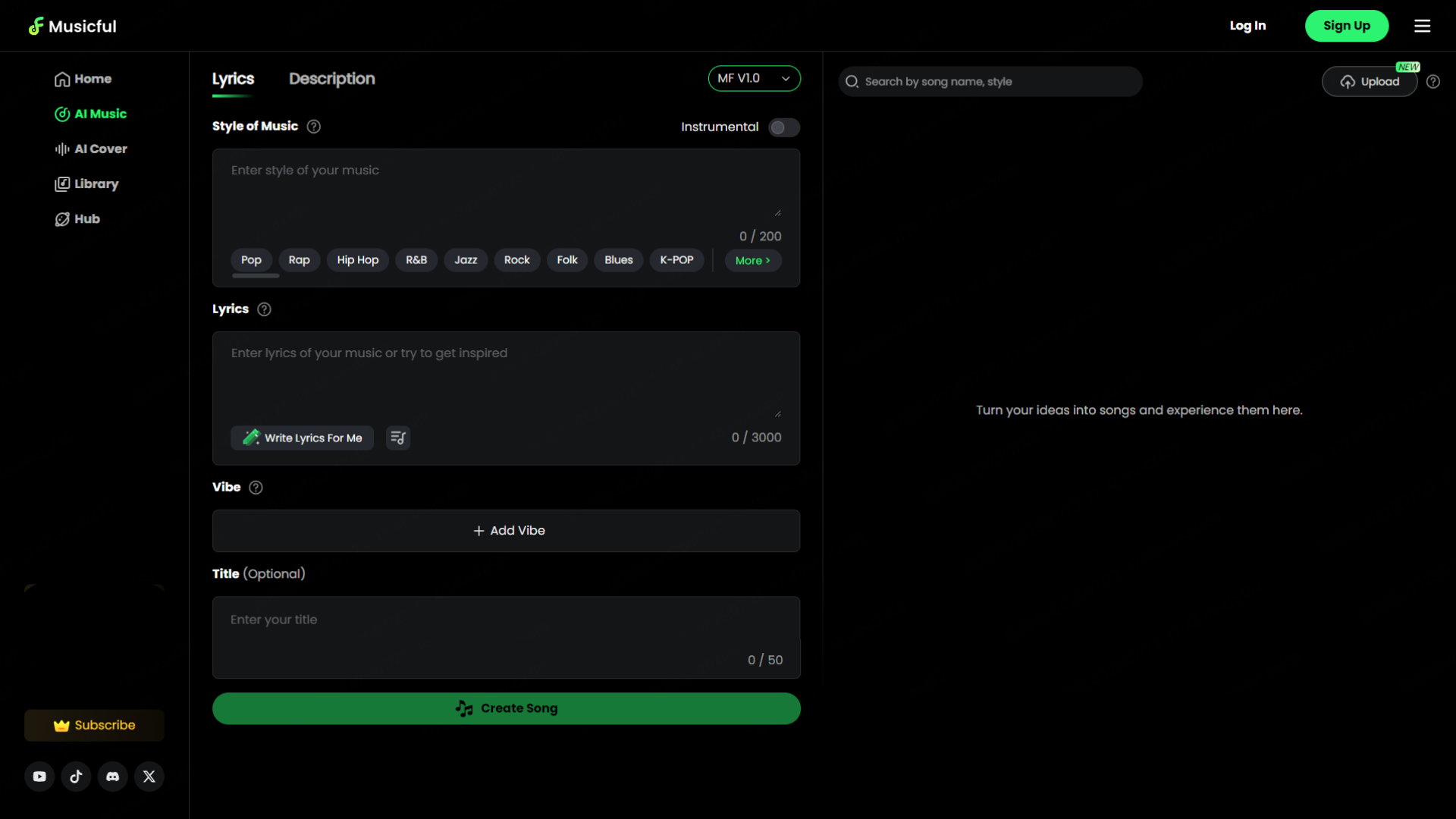Viewport: 1456px width, 819px height.
Task: Select the K-POP style chip
Action: pos(676,260)
